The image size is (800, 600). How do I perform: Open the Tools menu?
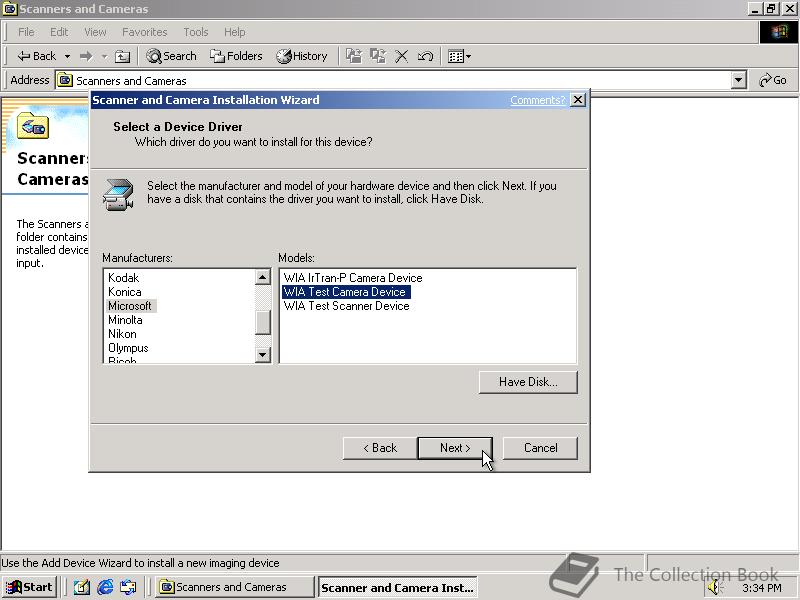(x=195, y=32)
